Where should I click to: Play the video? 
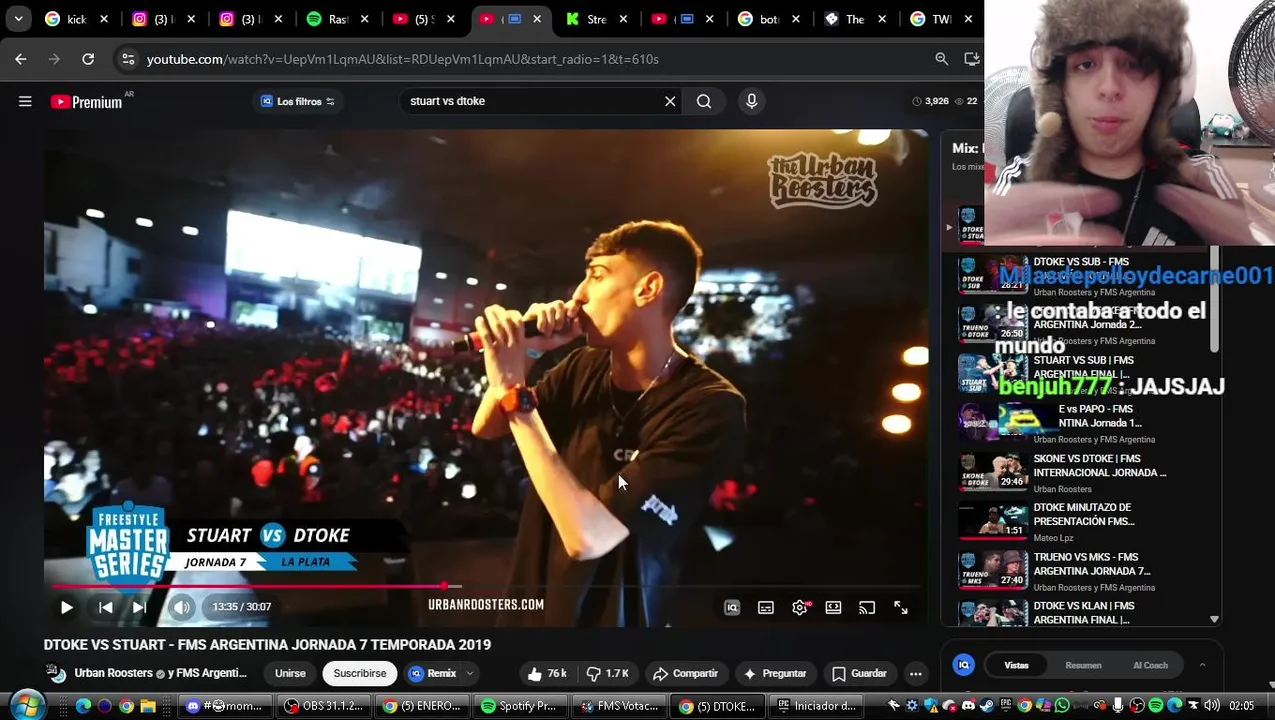pyautogui.click(x=66, y=607)
